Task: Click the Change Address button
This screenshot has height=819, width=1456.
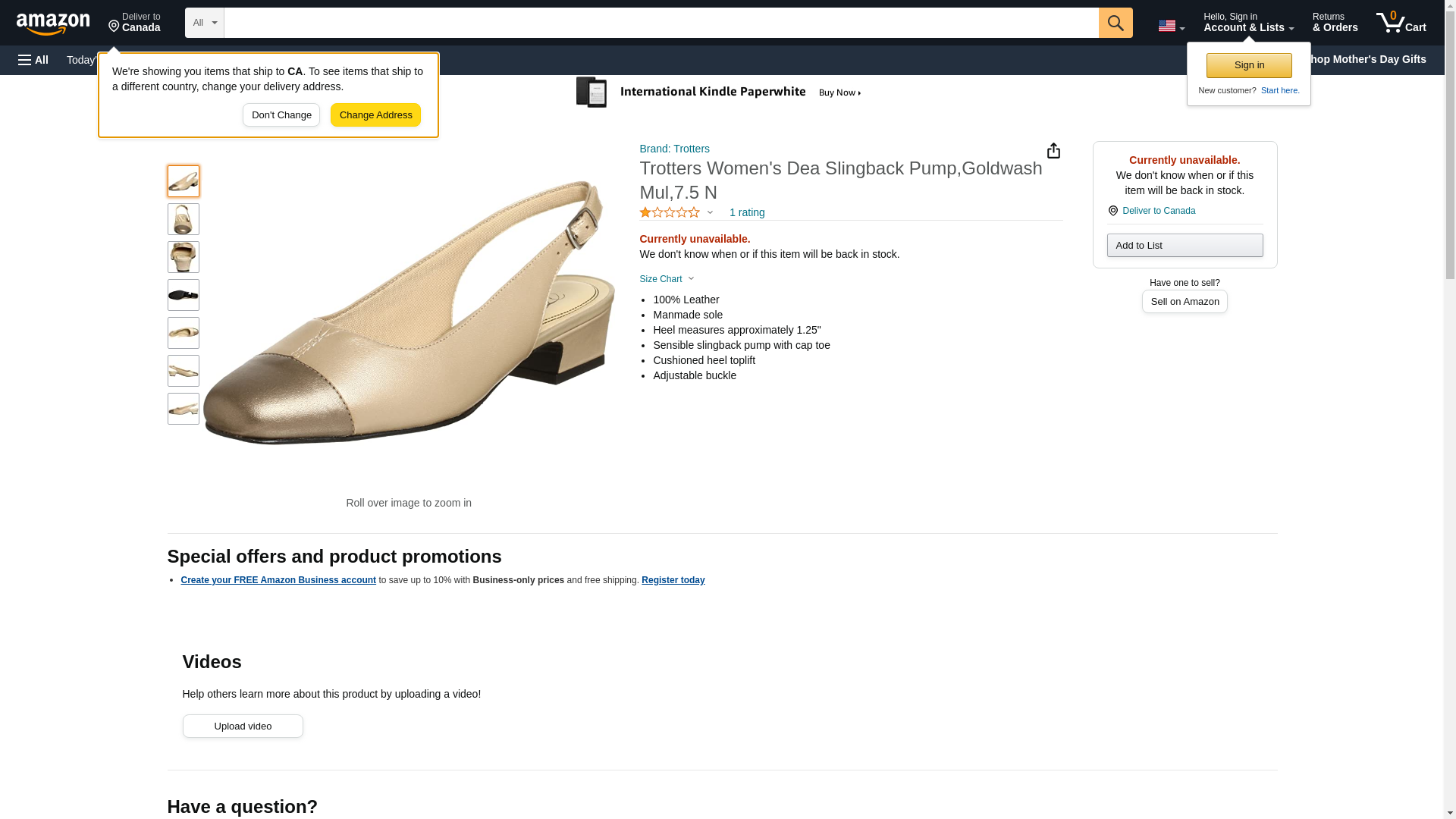Action: pos(375,115)
